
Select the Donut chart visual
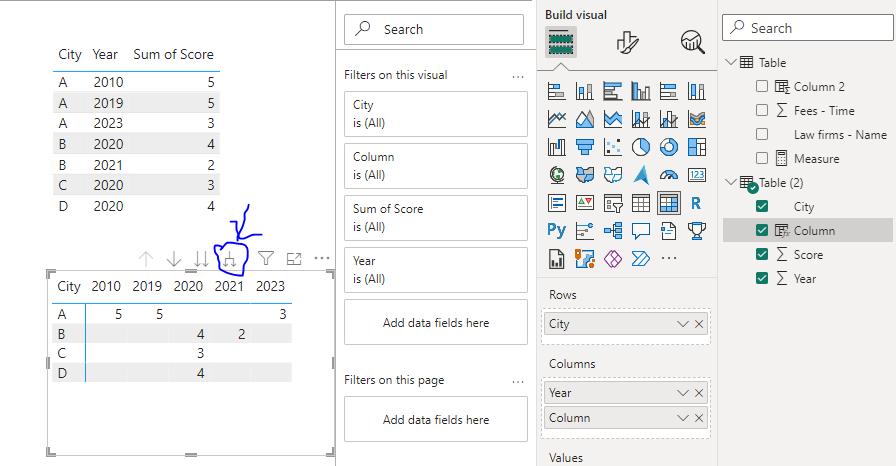(669, 147)
